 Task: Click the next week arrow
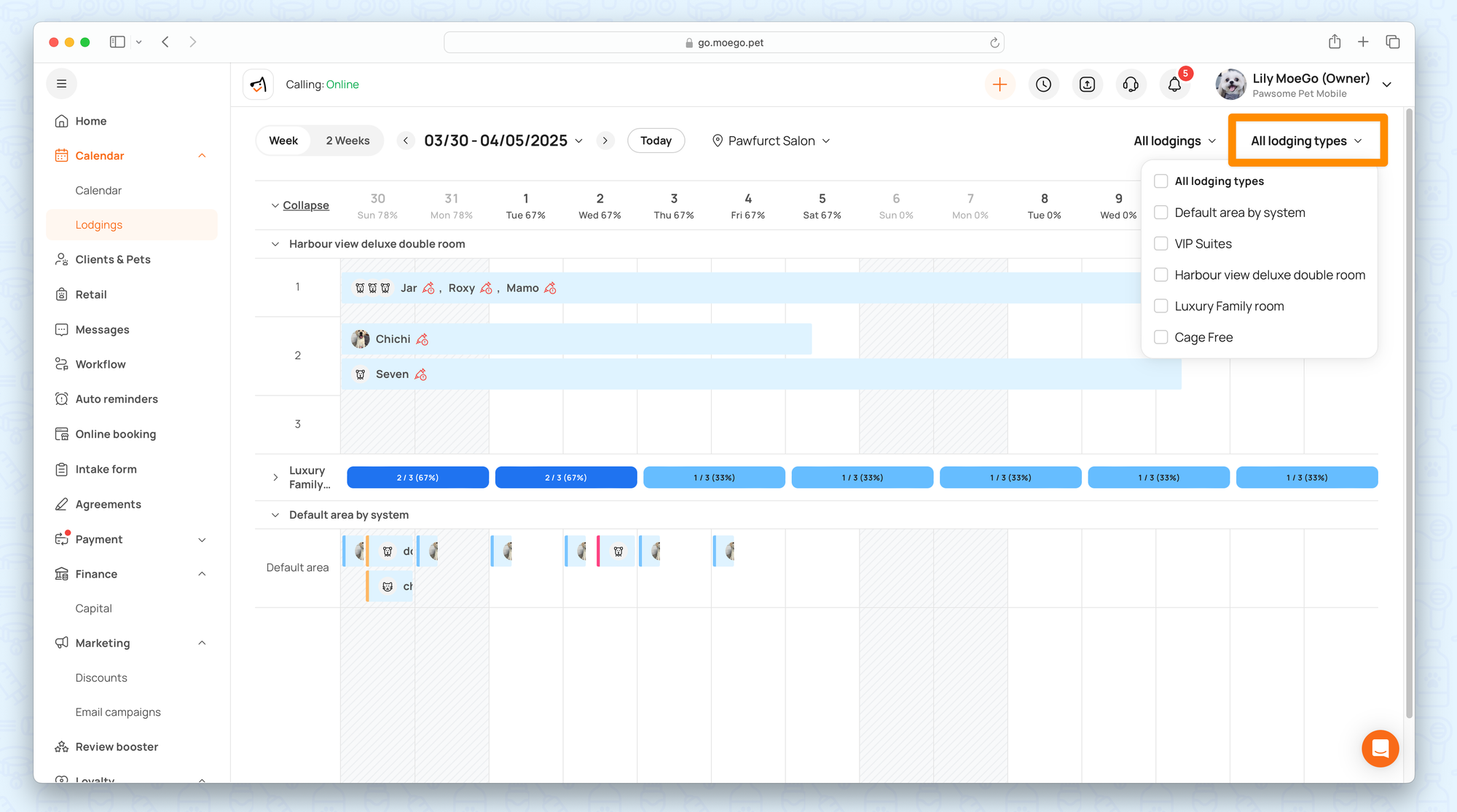point(605,141)
